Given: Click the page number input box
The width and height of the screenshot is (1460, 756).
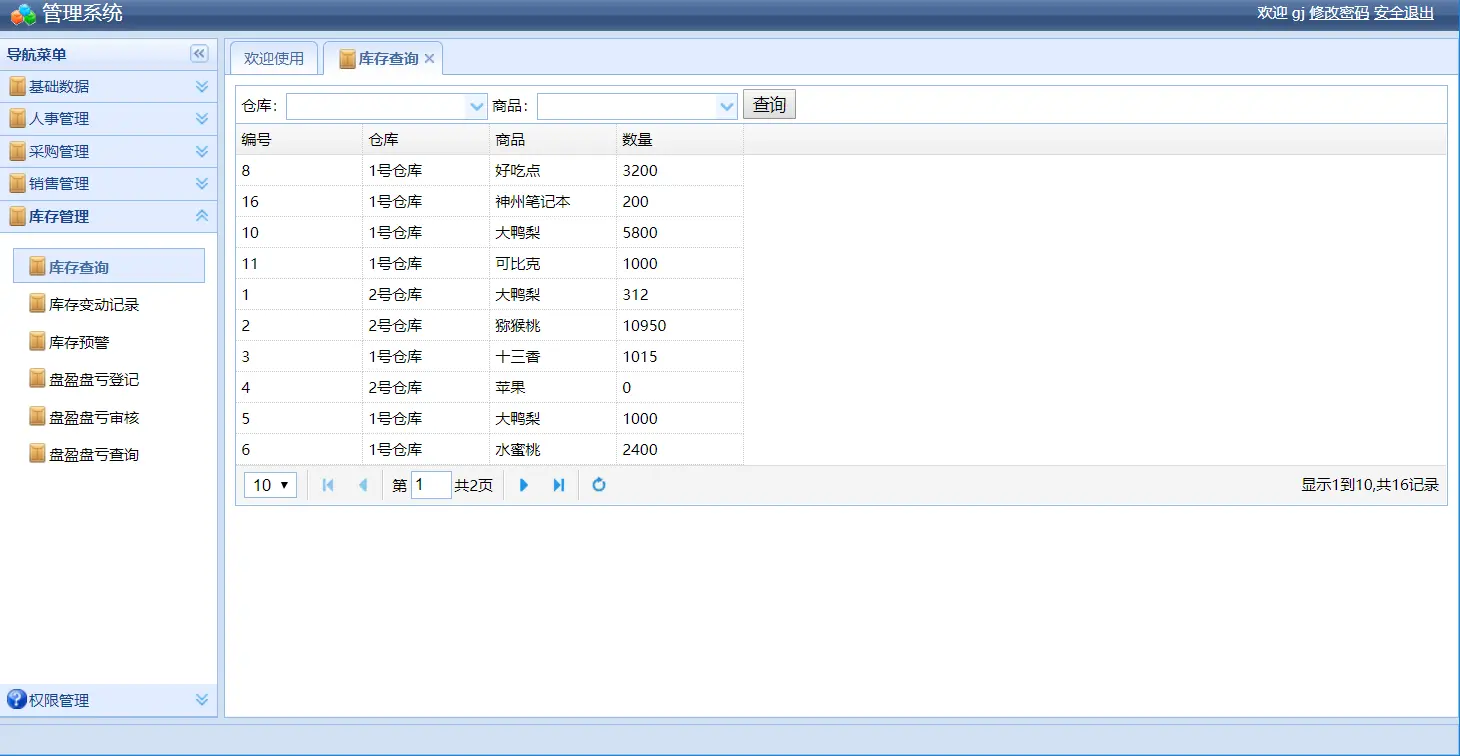Looking at the screenshot, I should (x=431, y=485).
